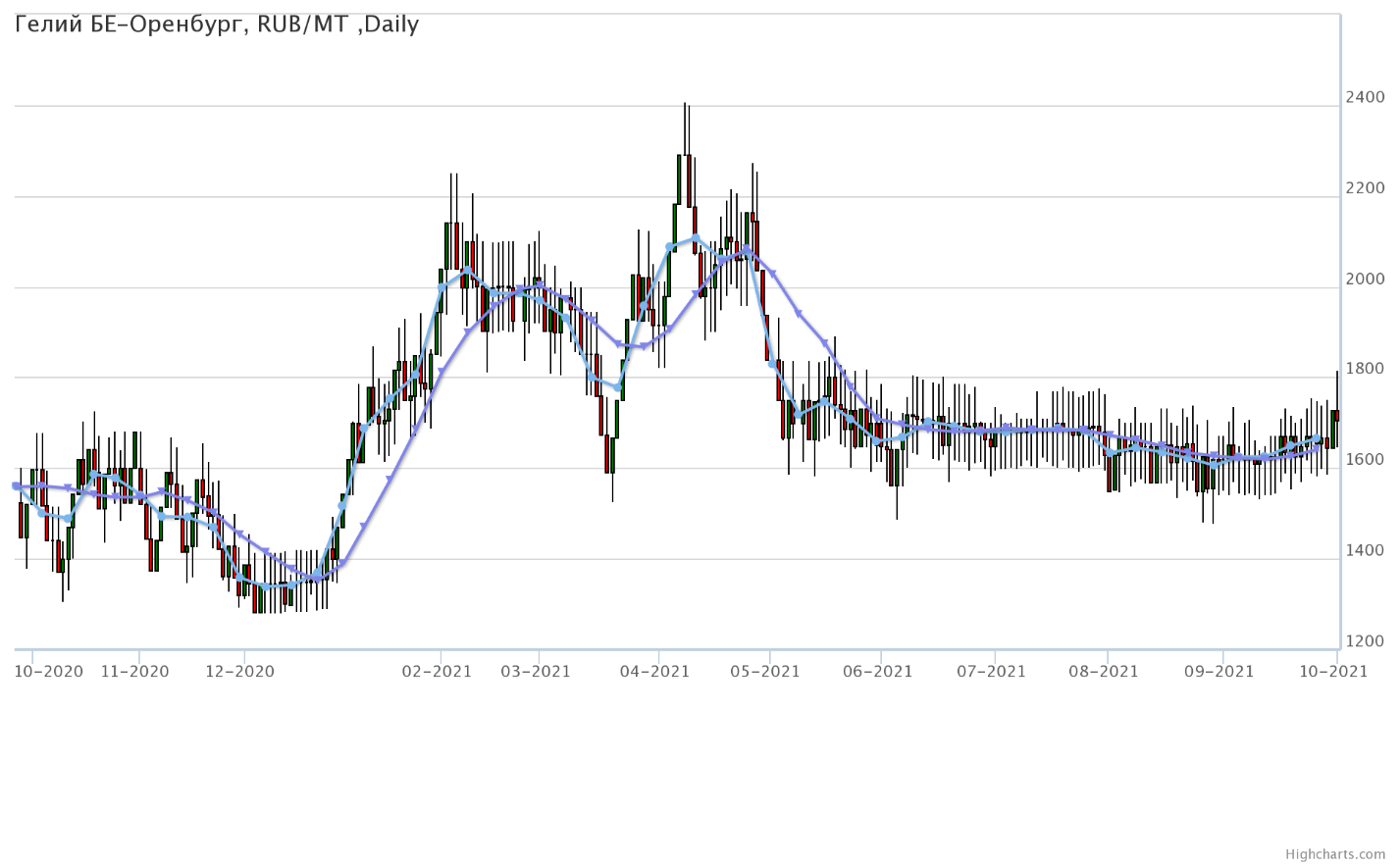The width and height of the screenshot is (1400, 866).
Task: Click the 09-2021 date axis label
Action: tap(1219, 672)
